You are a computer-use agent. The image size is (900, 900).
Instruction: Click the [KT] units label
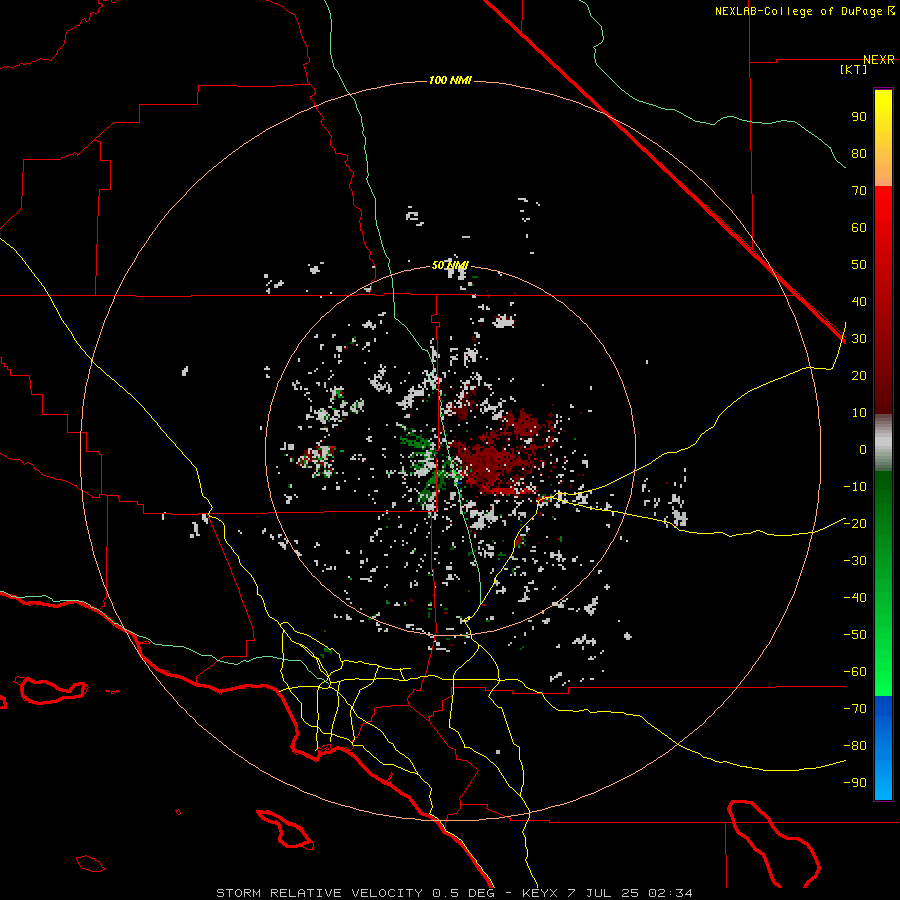pyautogui.click(x=854, y=69)
